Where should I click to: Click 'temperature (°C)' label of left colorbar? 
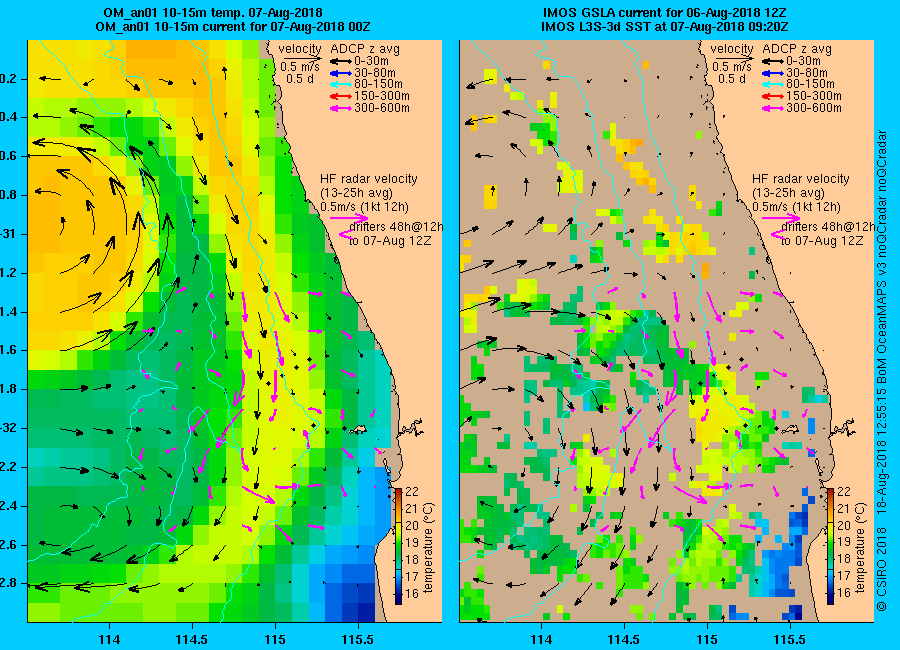[428, 547]
